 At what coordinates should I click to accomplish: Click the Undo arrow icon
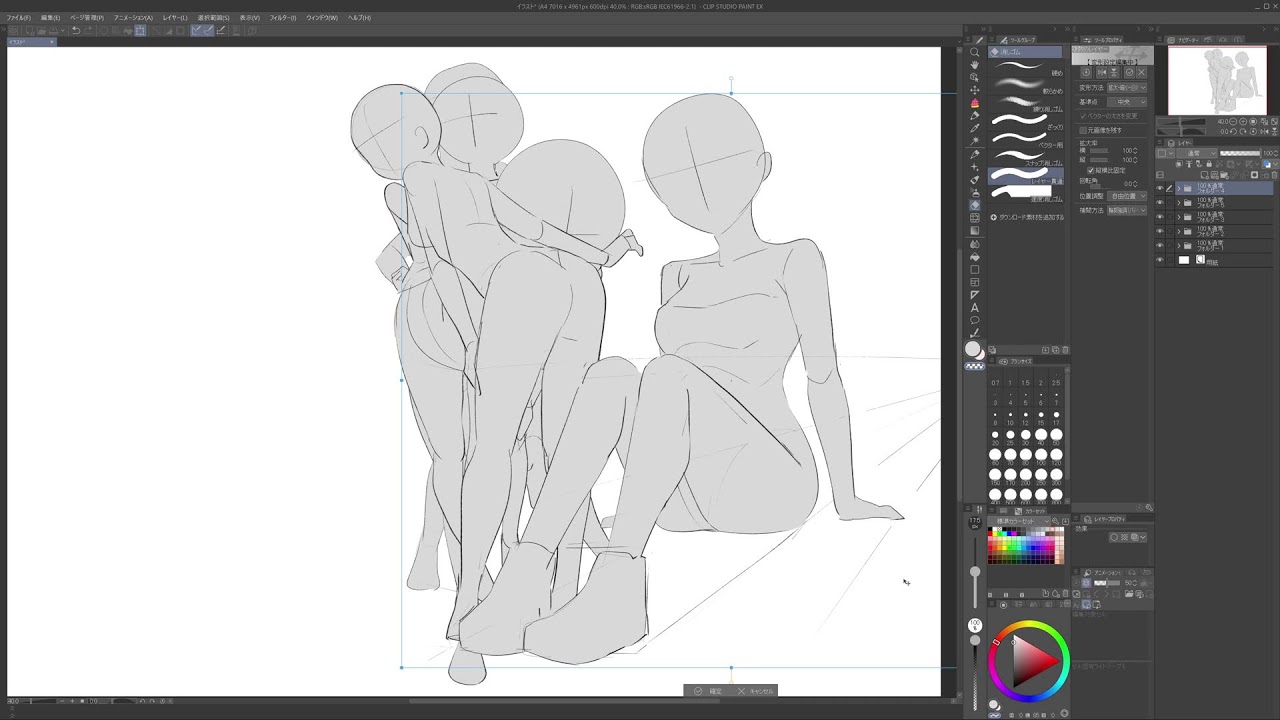click(76, 30)
